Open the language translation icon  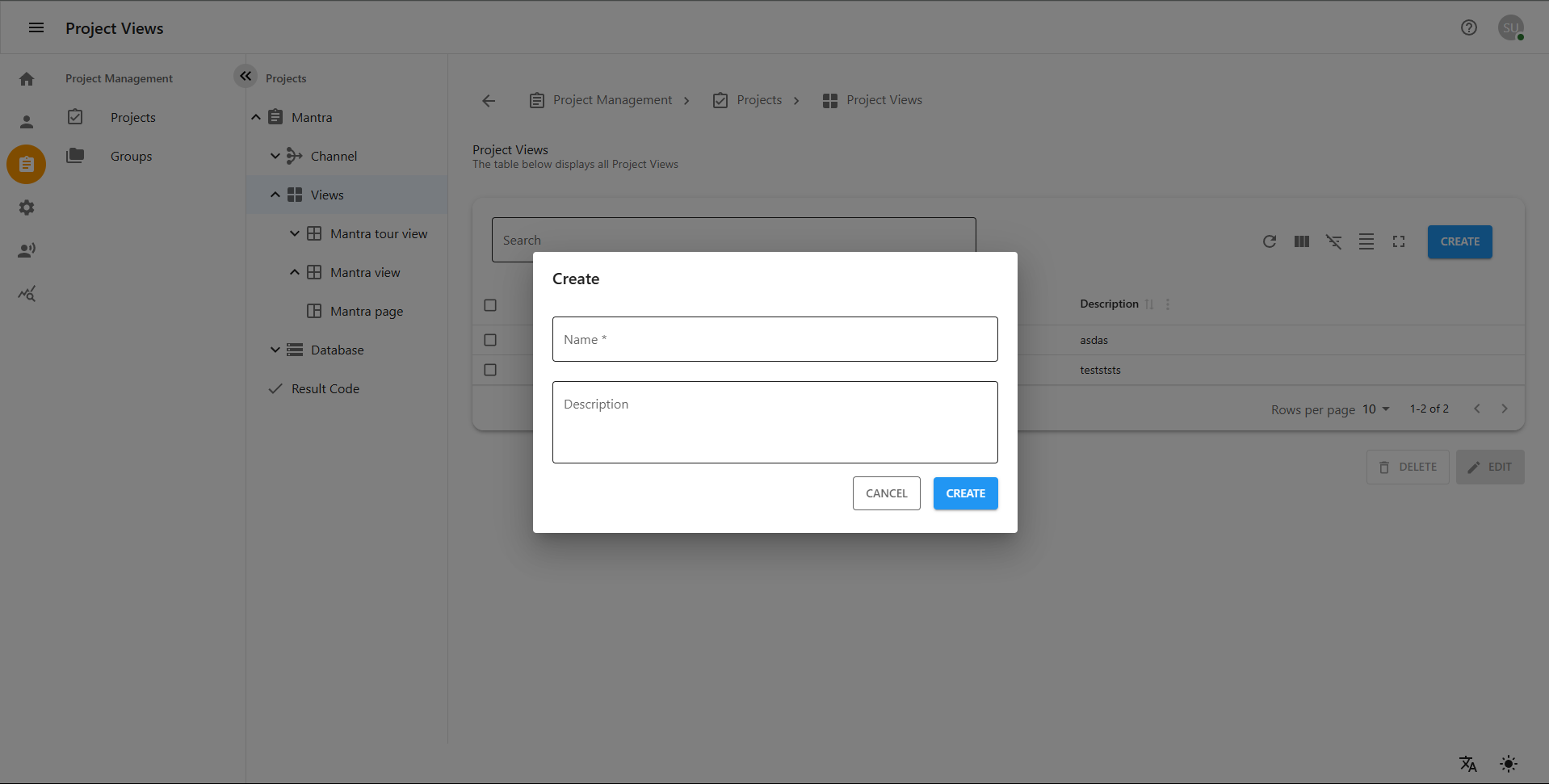tap(1467, 764)
